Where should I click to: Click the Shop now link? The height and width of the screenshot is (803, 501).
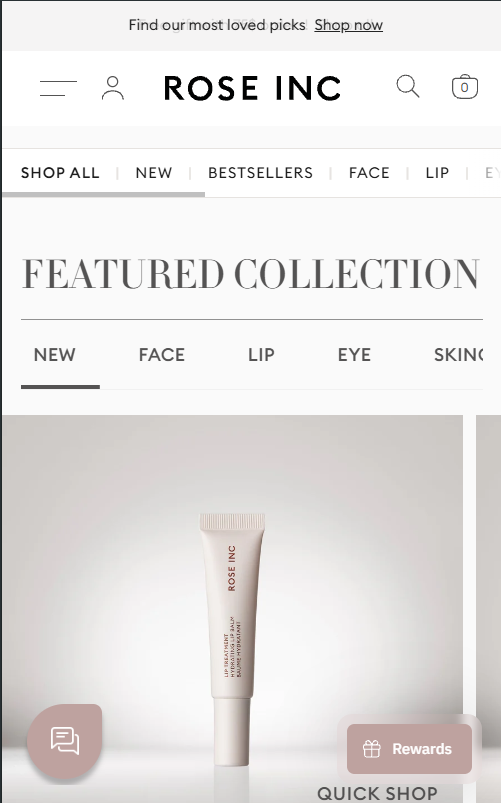tap(348, 25)
